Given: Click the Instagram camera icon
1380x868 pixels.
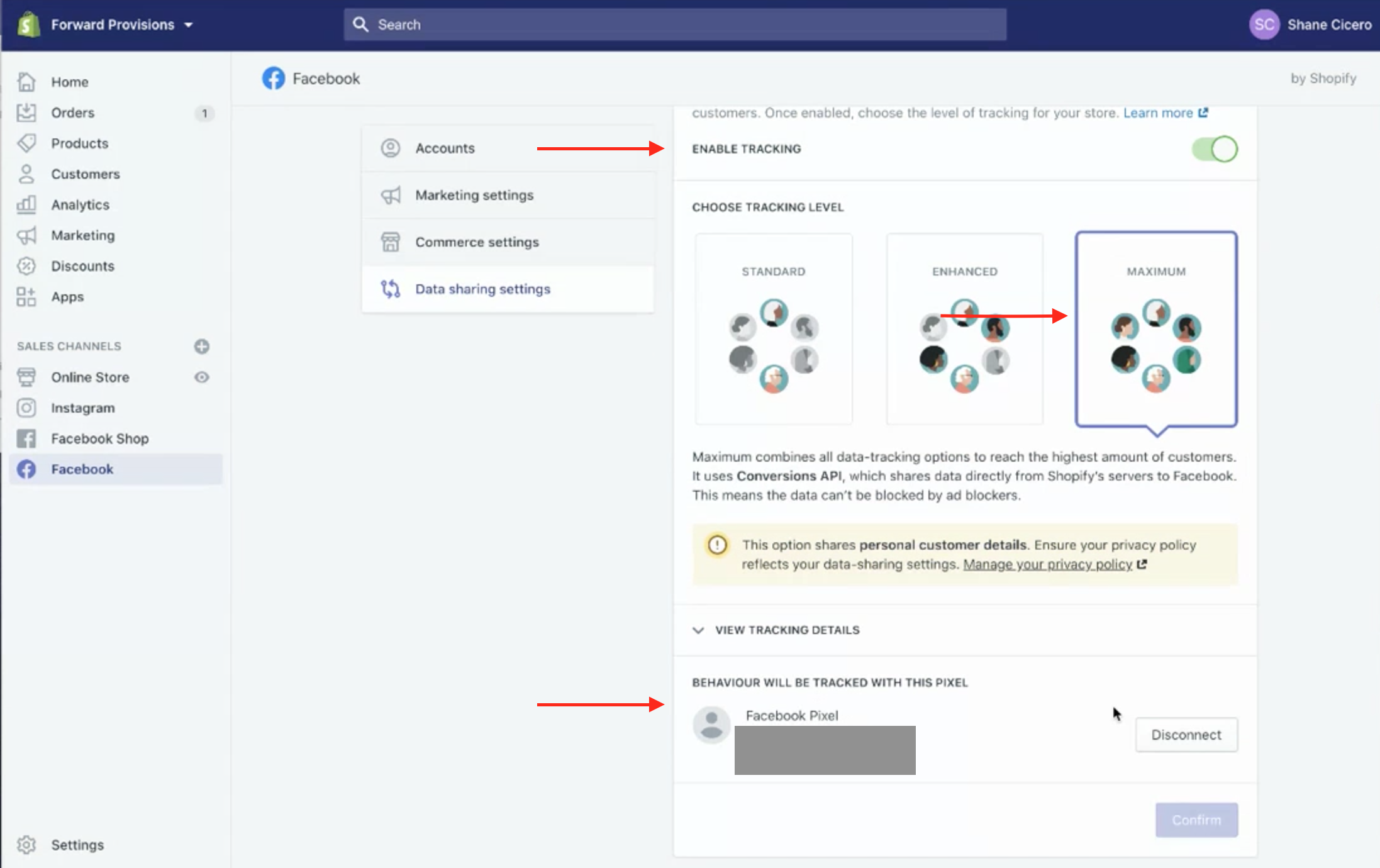Looking at the screenshot, I should tap(26, 408).
